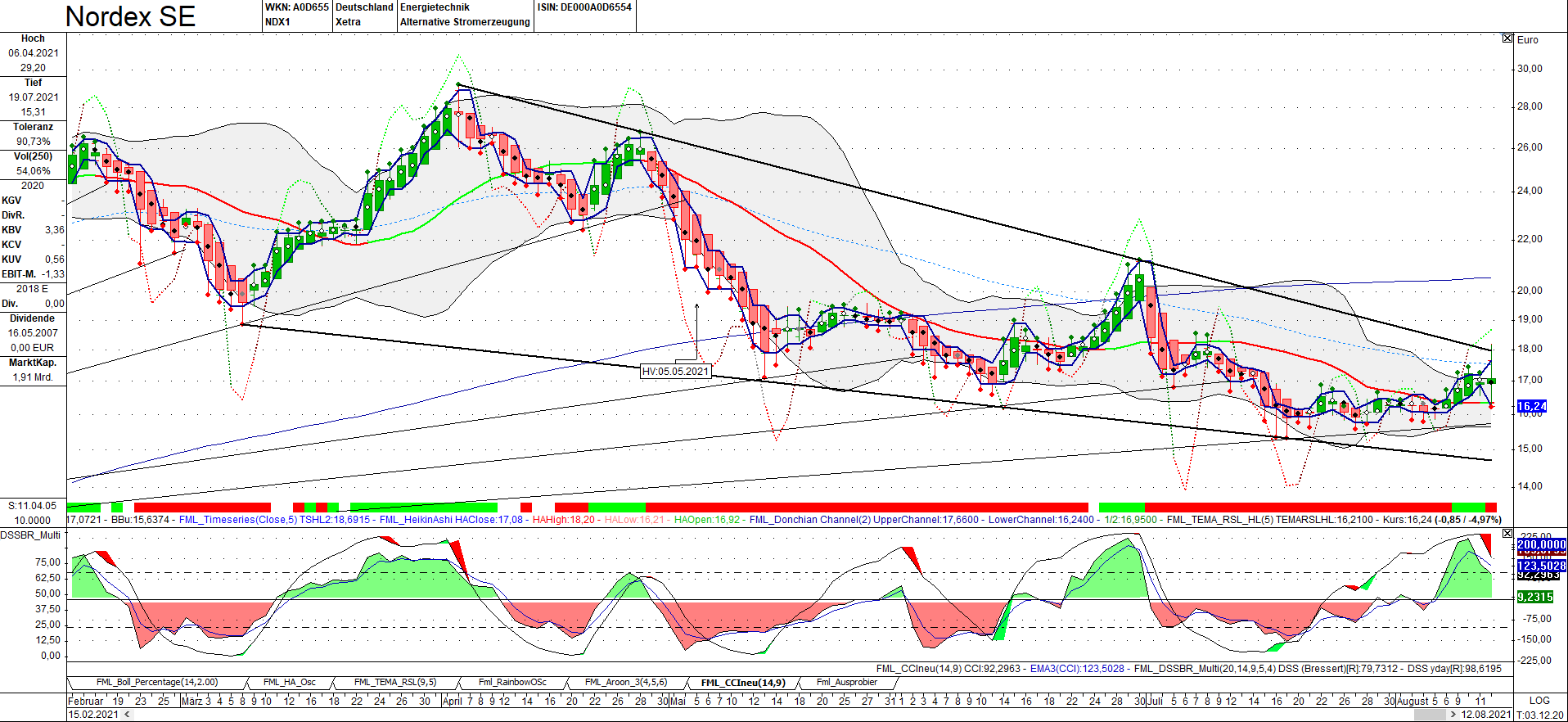Viewport: 1568px width, 722px height.
Task: Click the end date 12.08.2021
Action: (x=1486, y=715)
